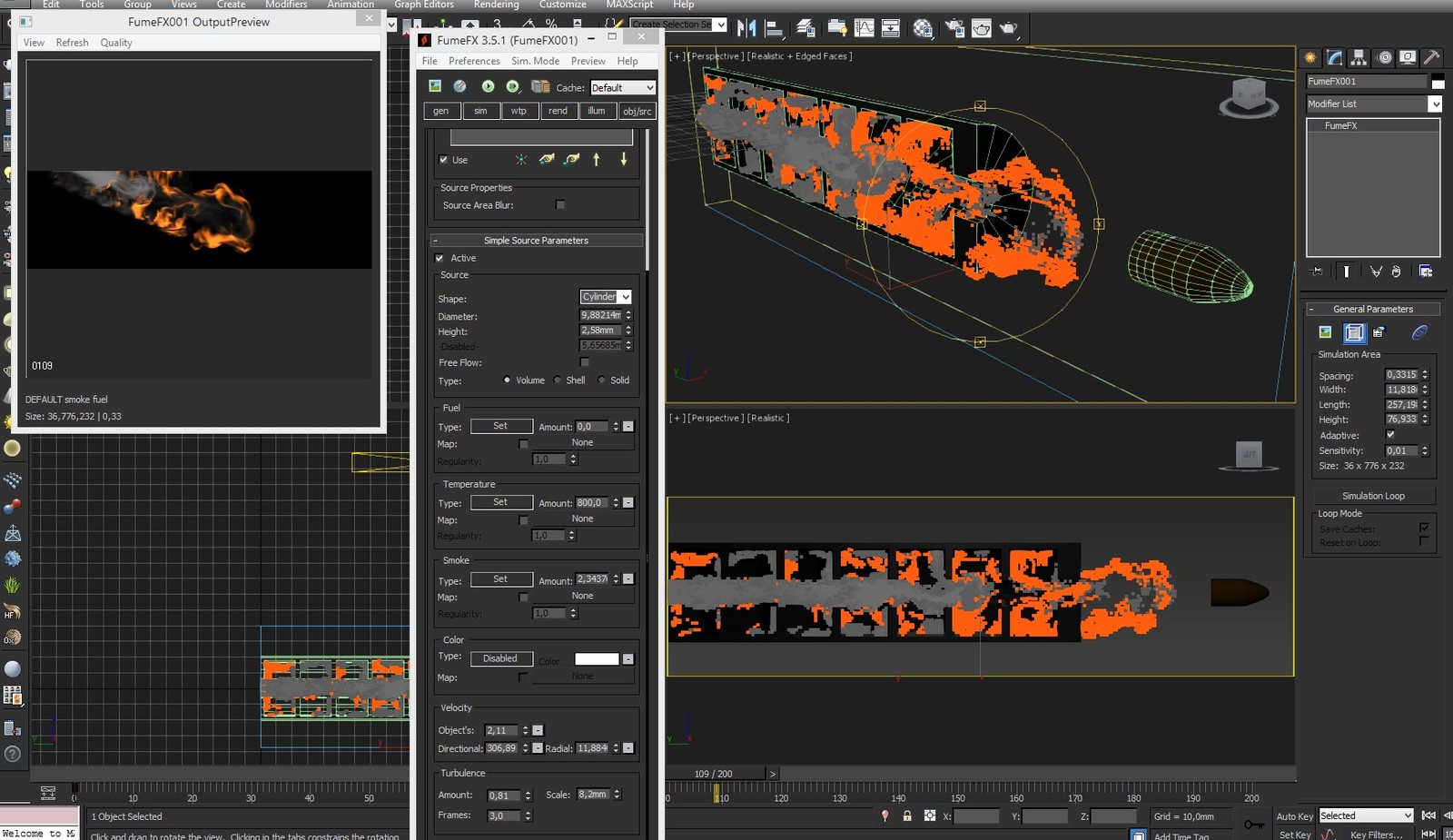This screenshot has width=1453, height=840.
Task: Open Sim. Mode menu in FumeFX window
Action: pyautogui.click(x=535, y=61)
